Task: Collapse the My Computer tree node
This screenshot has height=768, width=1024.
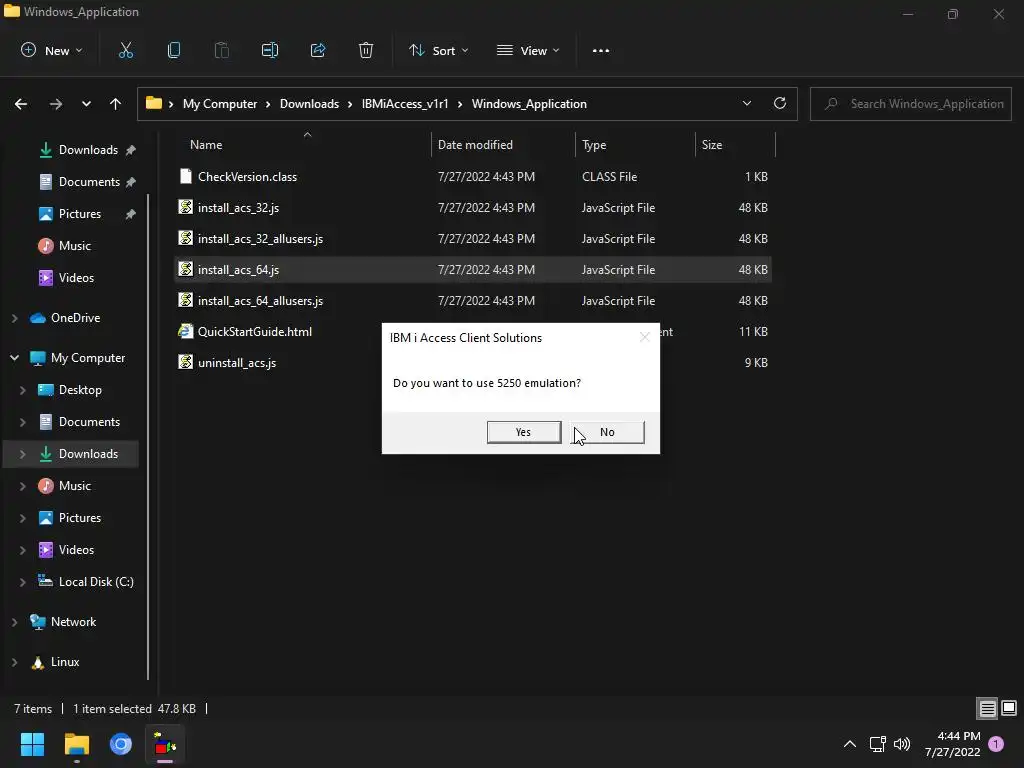Action: (14, 358)
